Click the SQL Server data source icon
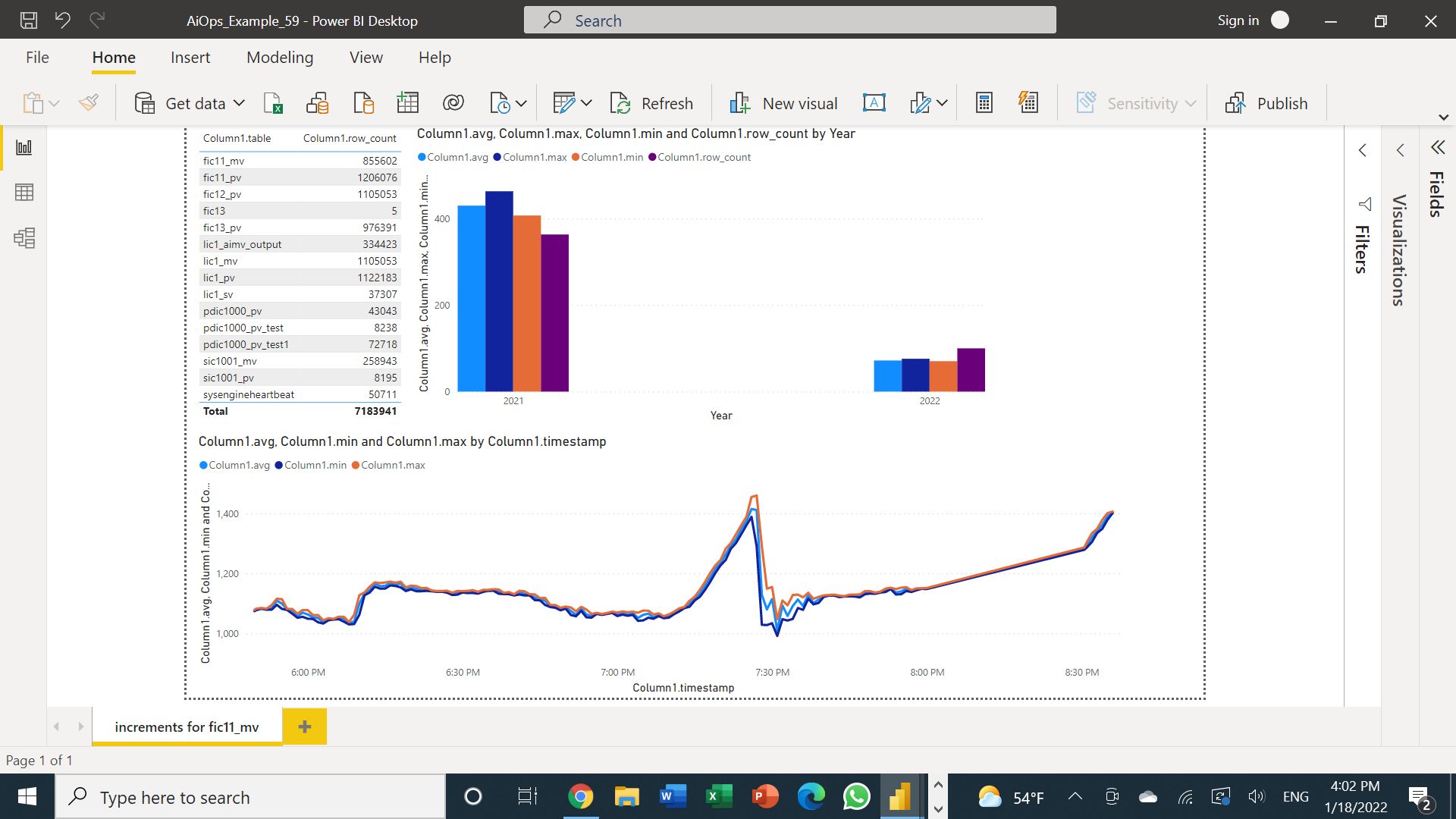Screen dimensions: 1456x819 tap(364, 103)
